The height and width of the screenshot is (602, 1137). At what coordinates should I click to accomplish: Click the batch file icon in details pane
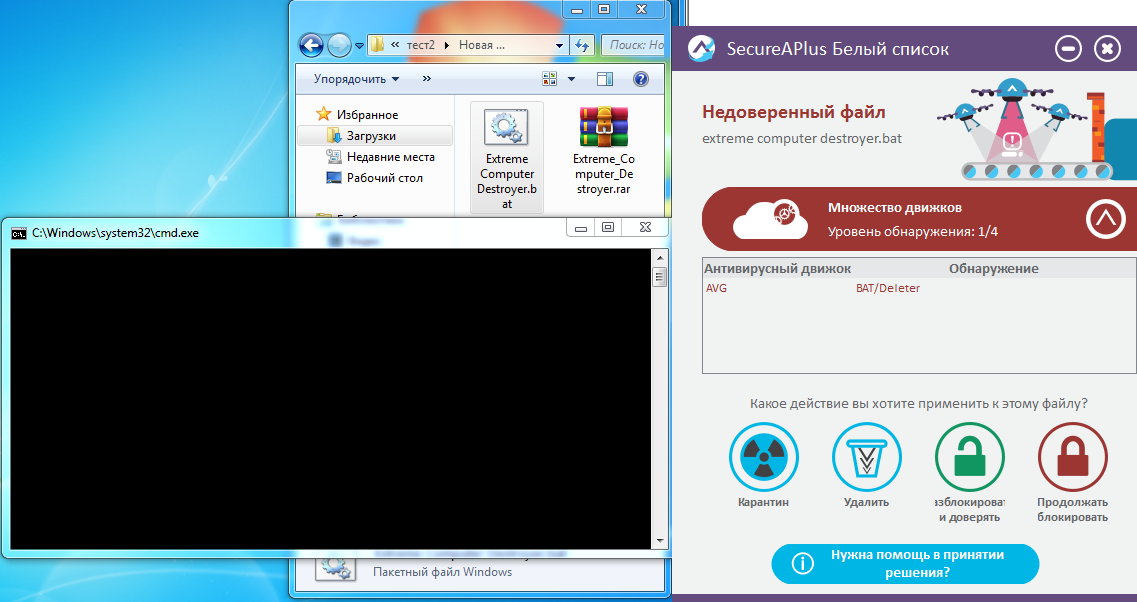(x=336, y=569)
